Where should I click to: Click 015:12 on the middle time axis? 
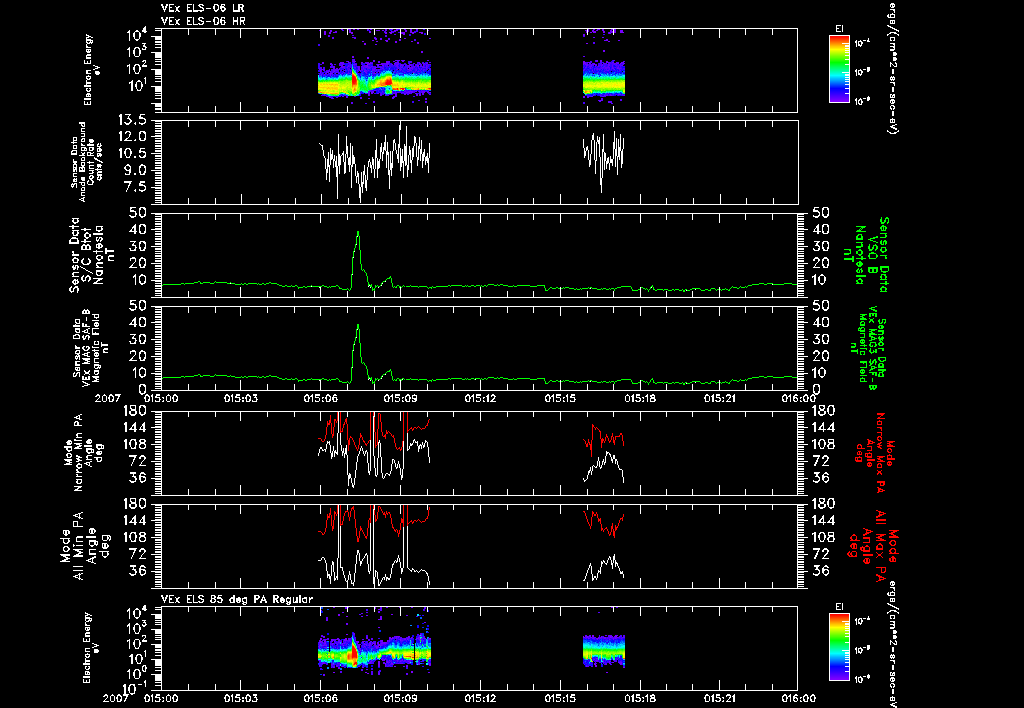click(x=480, y=398)
